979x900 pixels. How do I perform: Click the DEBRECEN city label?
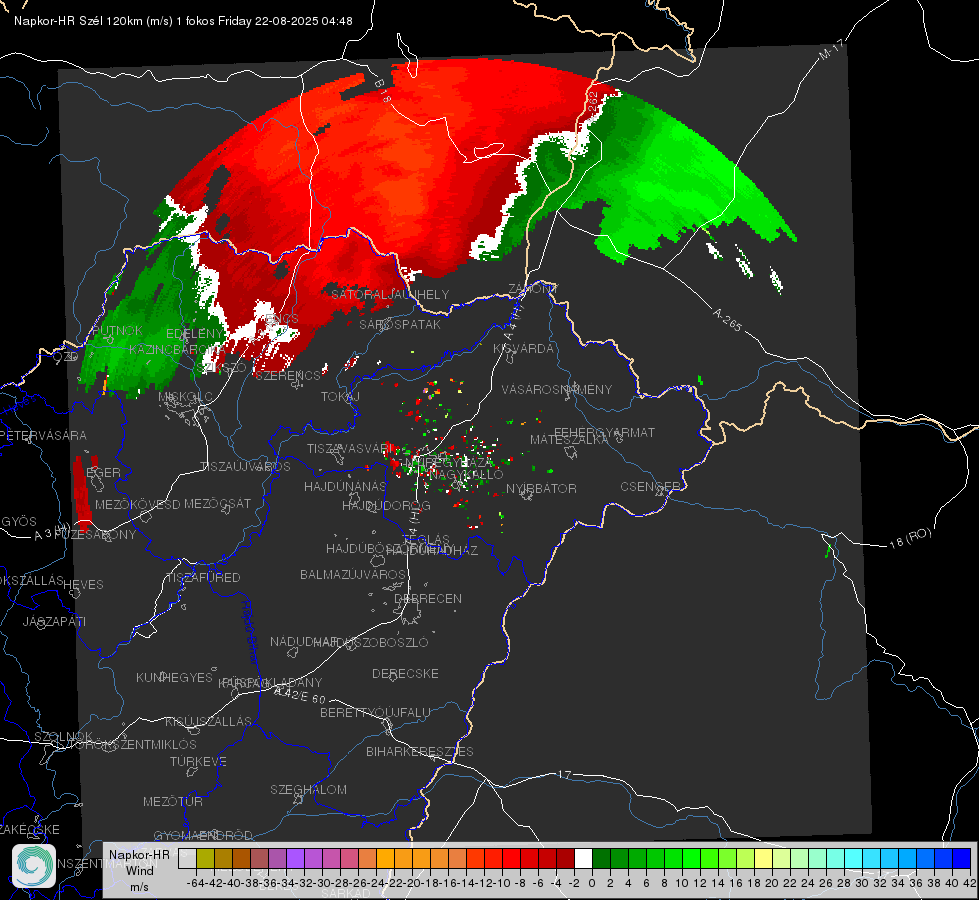point(428,598)
